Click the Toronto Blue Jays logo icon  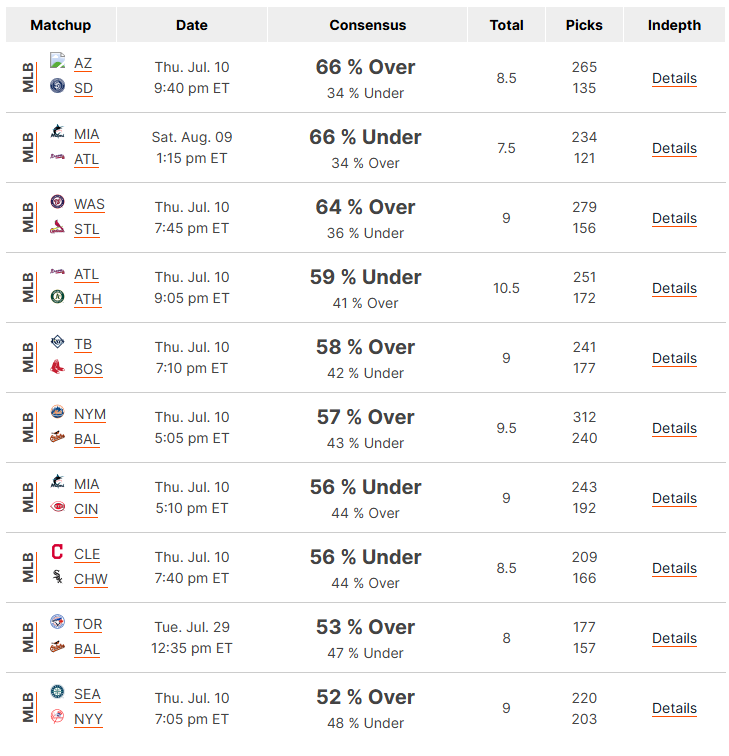[x=57, y=621]
